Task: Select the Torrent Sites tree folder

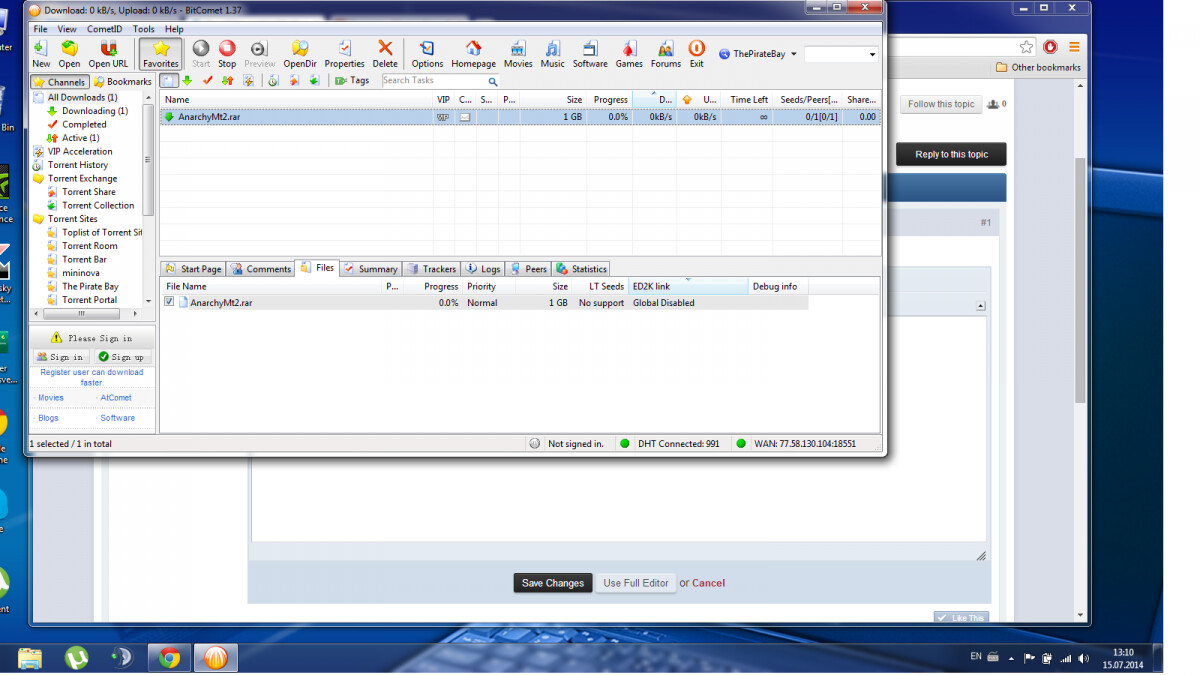Action: pos(72,219)
